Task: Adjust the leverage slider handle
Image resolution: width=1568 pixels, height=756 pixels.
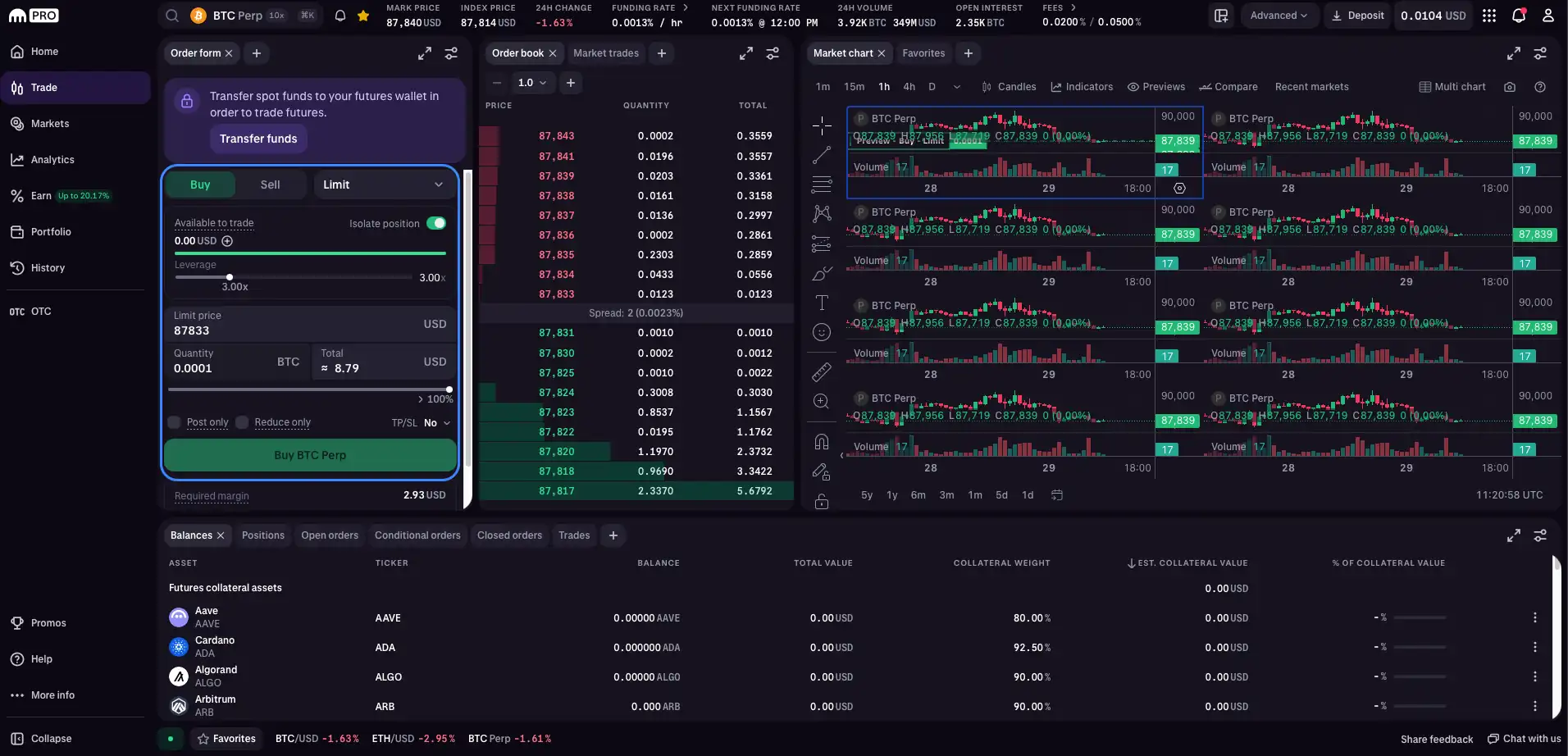Action: coord(230,277)
